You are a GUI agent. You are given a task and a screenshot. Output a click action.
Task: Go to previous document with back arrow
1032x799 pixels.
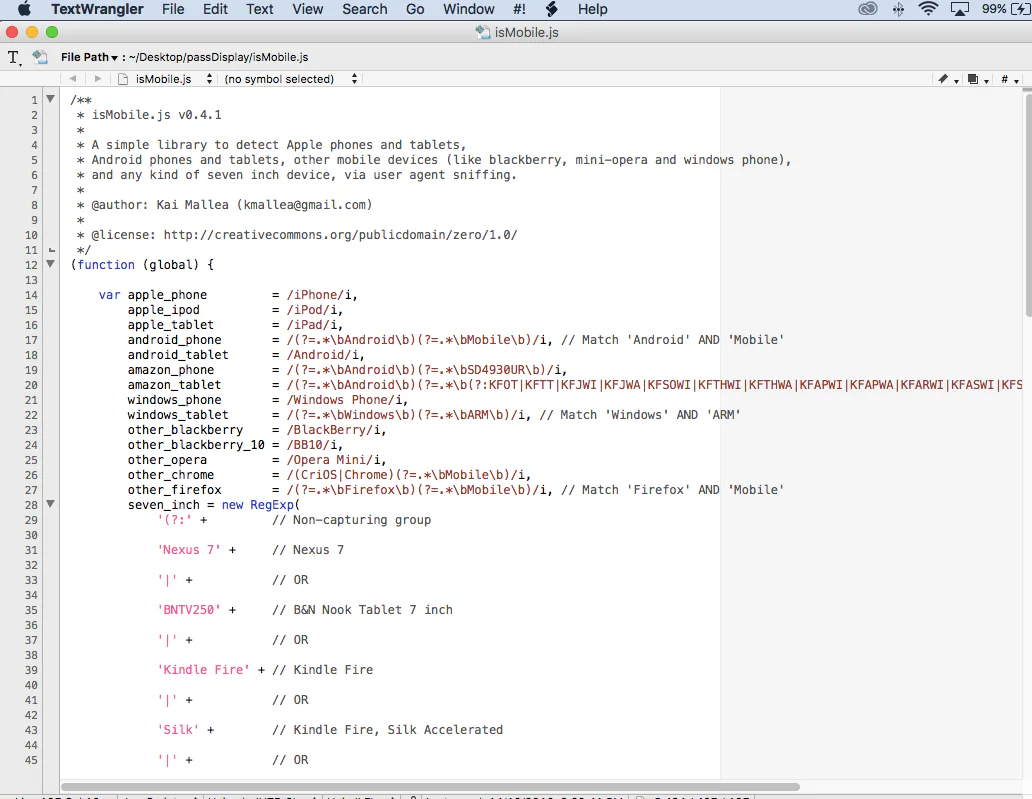coord(72,79)
